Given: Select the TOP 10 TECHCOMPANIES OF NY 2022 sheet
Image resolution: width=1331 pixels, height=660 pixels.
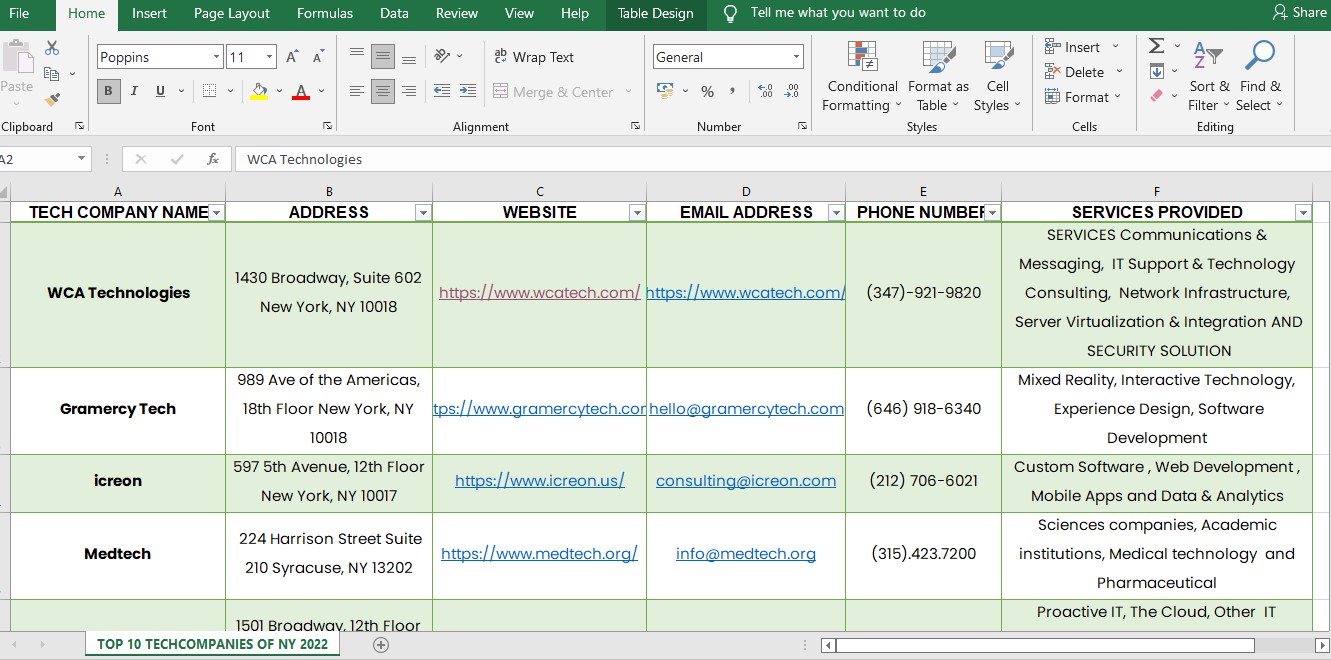Looking at the screenshot, I should 212,644.
